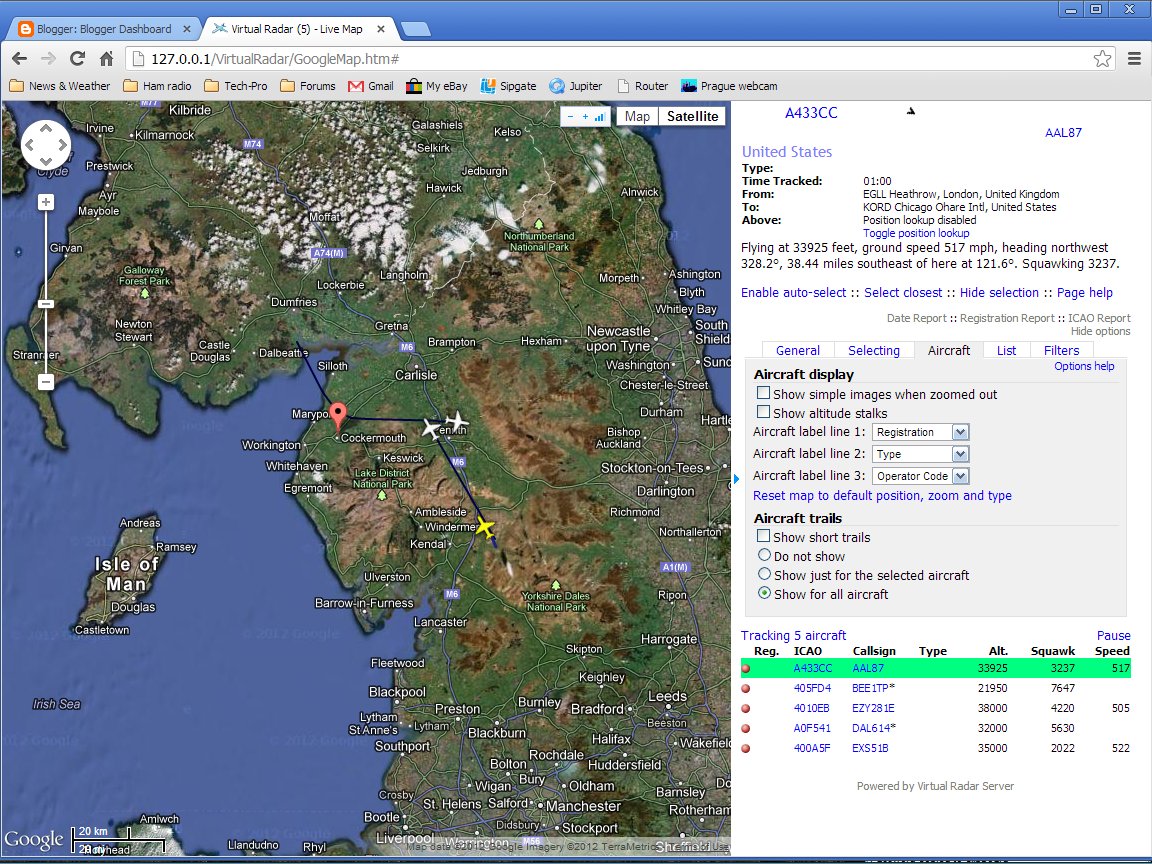Collapse side panel with blue arrow
The width and height of the screenshot is (1152, 864).
(x=736, y=479)
